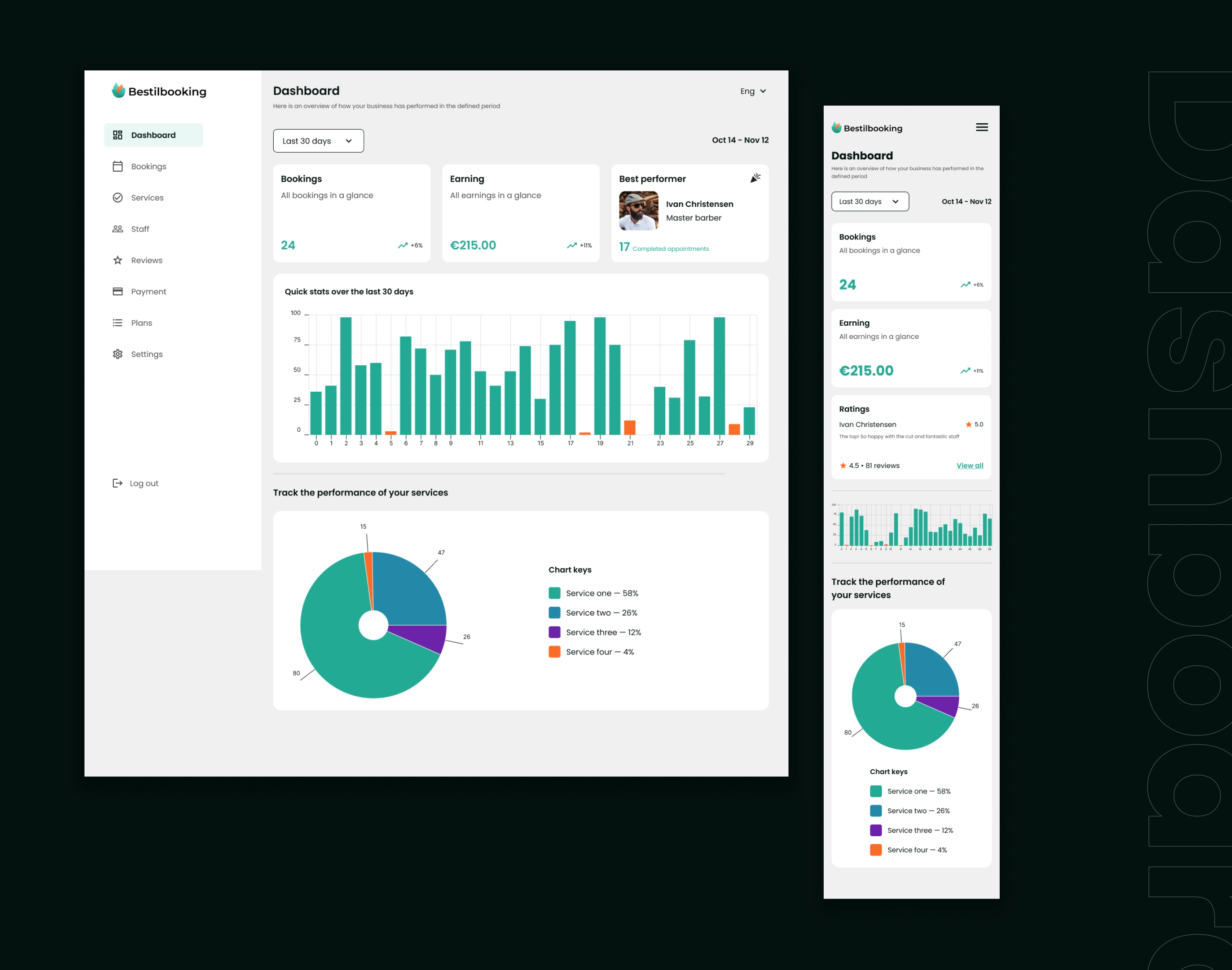Viewport: 1232px width, 970px height.
Task: Click the Bookings calendar icon in sidebar
Action: tap(117, 166)
